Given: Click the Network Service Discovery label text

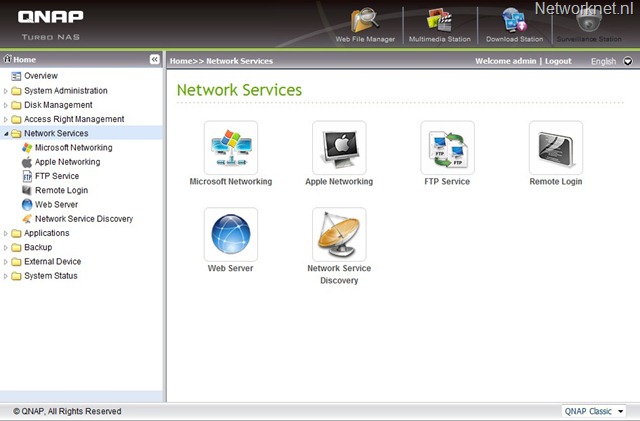Looking at the screenshot, I should coord(339,274).
